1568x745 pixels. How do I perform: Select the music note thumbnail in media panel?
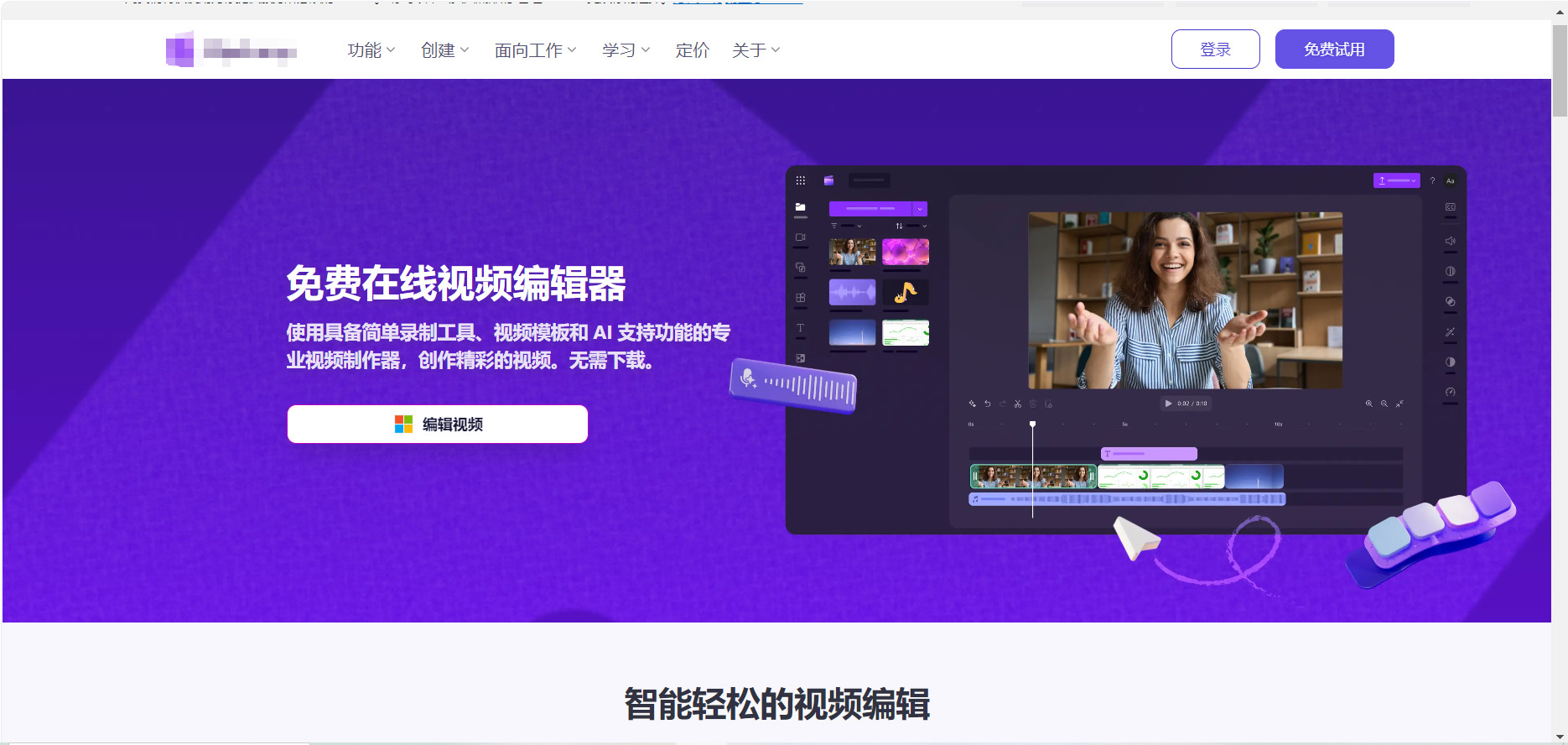click(x=906, y=292)
